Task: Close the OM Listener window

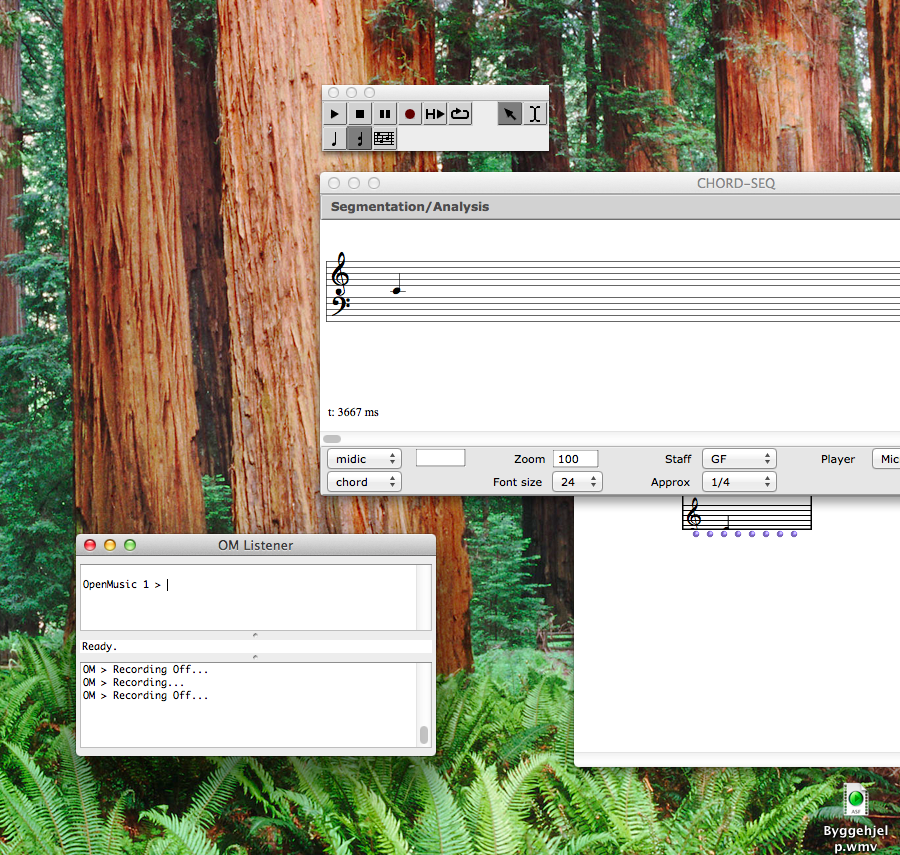Action: pos(90,545)
